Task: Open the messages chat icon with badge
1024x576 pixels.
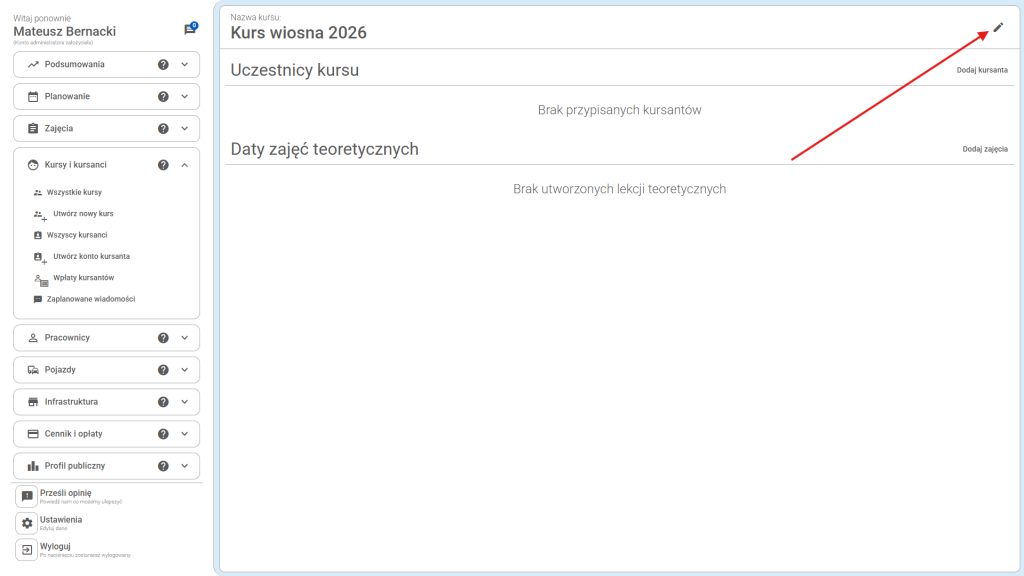Action: 189,30
